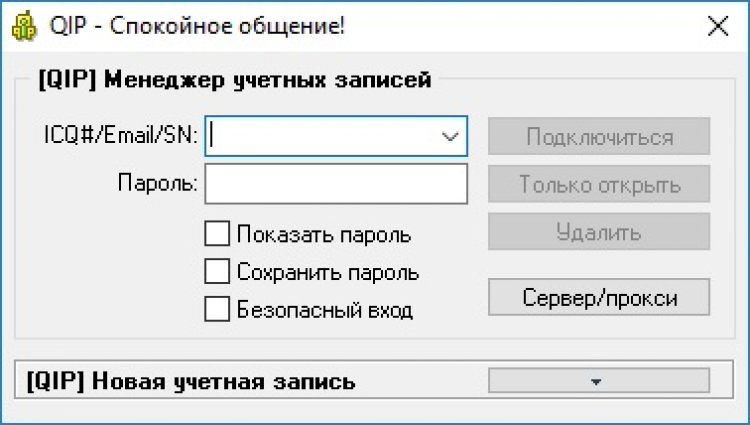Click the Сохранить пароль label text
The height and width of the screenshot is (425, 750).
point(328,272)
